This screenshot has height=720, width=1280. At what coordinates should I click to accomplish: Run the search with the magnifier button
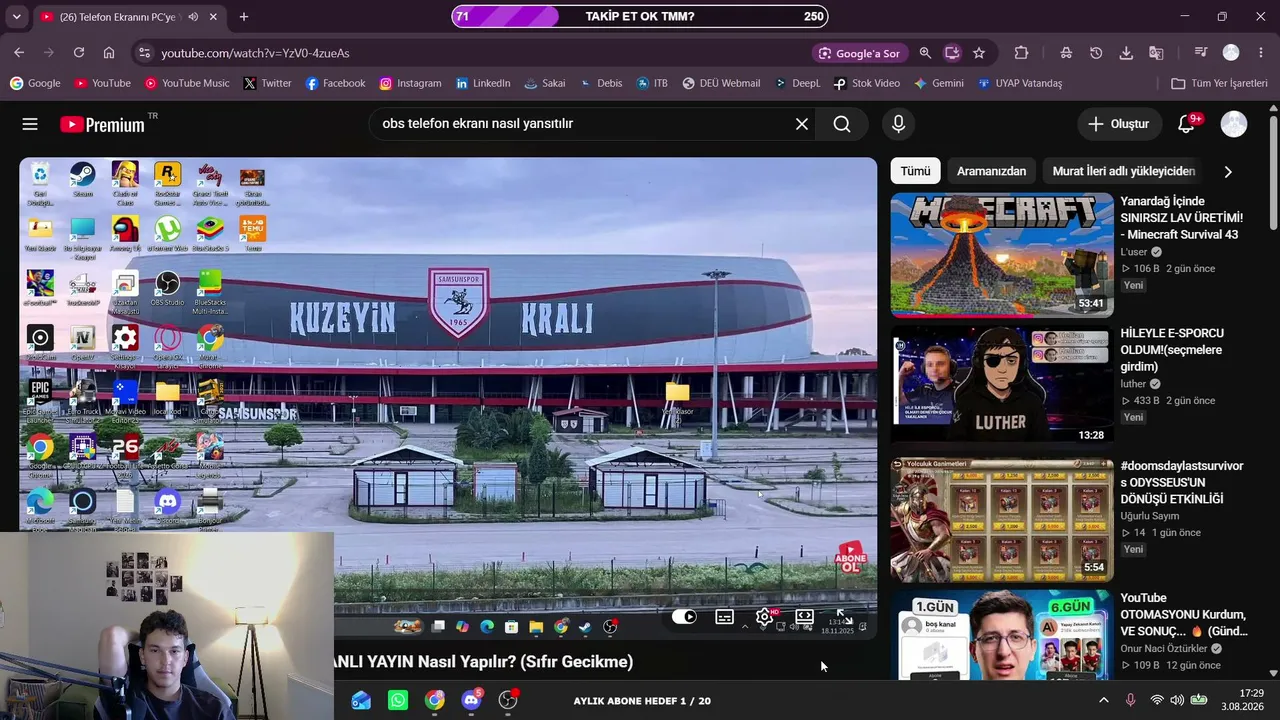click(x=842, y=124)
